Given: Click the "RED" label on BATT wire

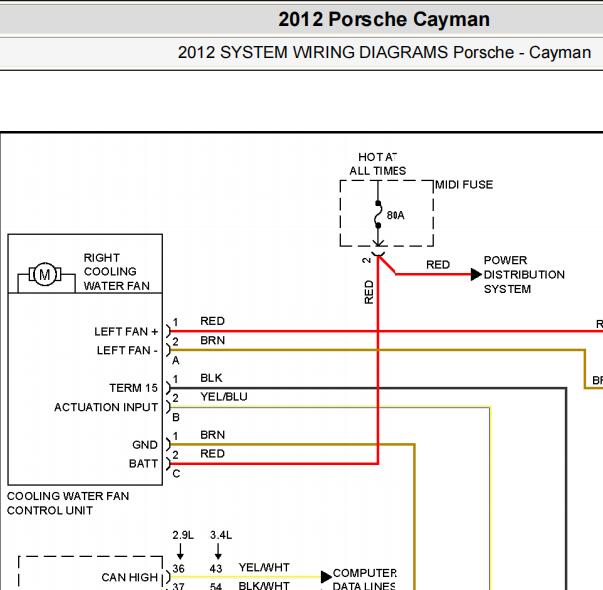Looking at the screenshot, I should point(212,453).
